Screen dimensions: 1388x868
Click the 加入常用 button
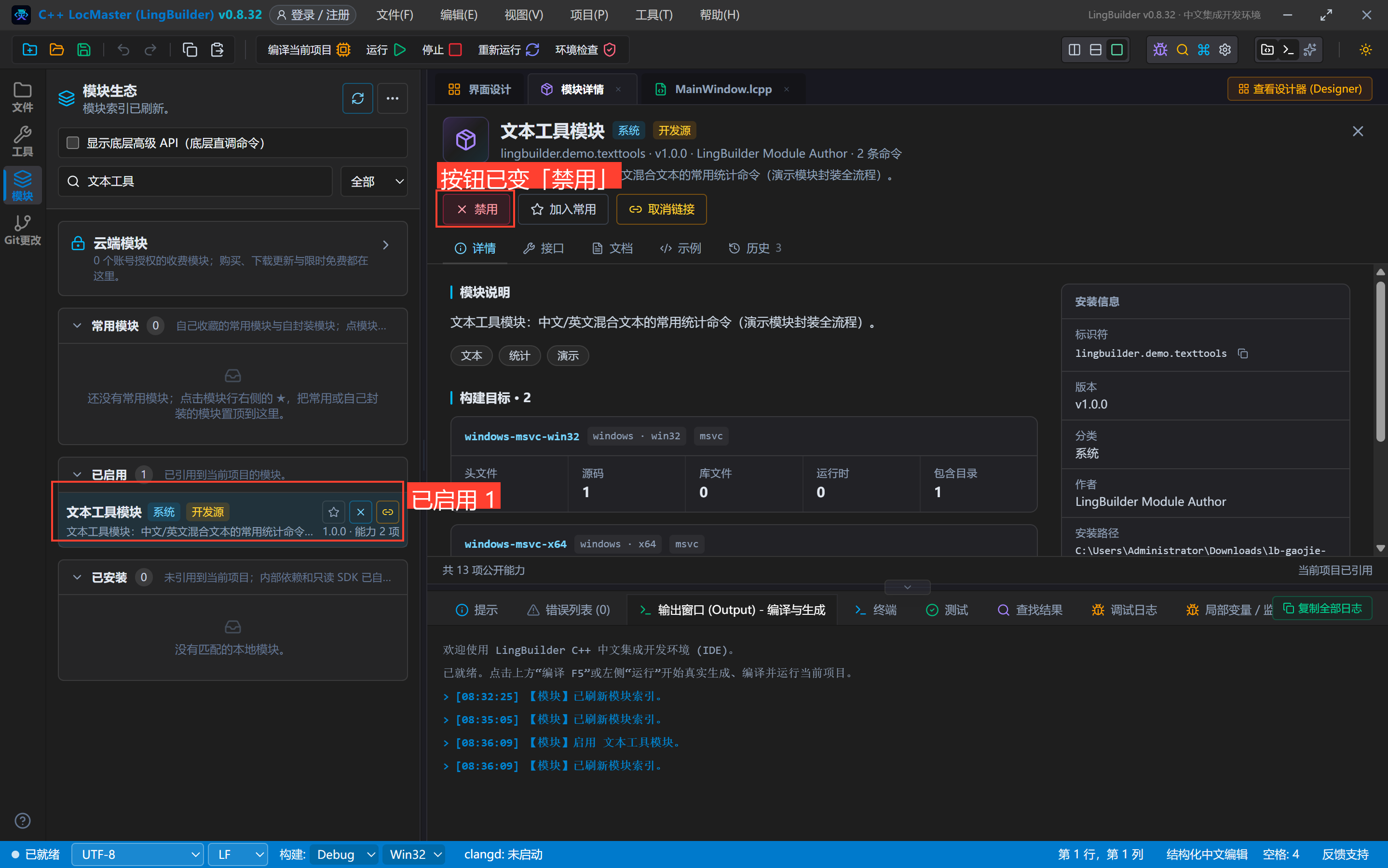[563, 209]
